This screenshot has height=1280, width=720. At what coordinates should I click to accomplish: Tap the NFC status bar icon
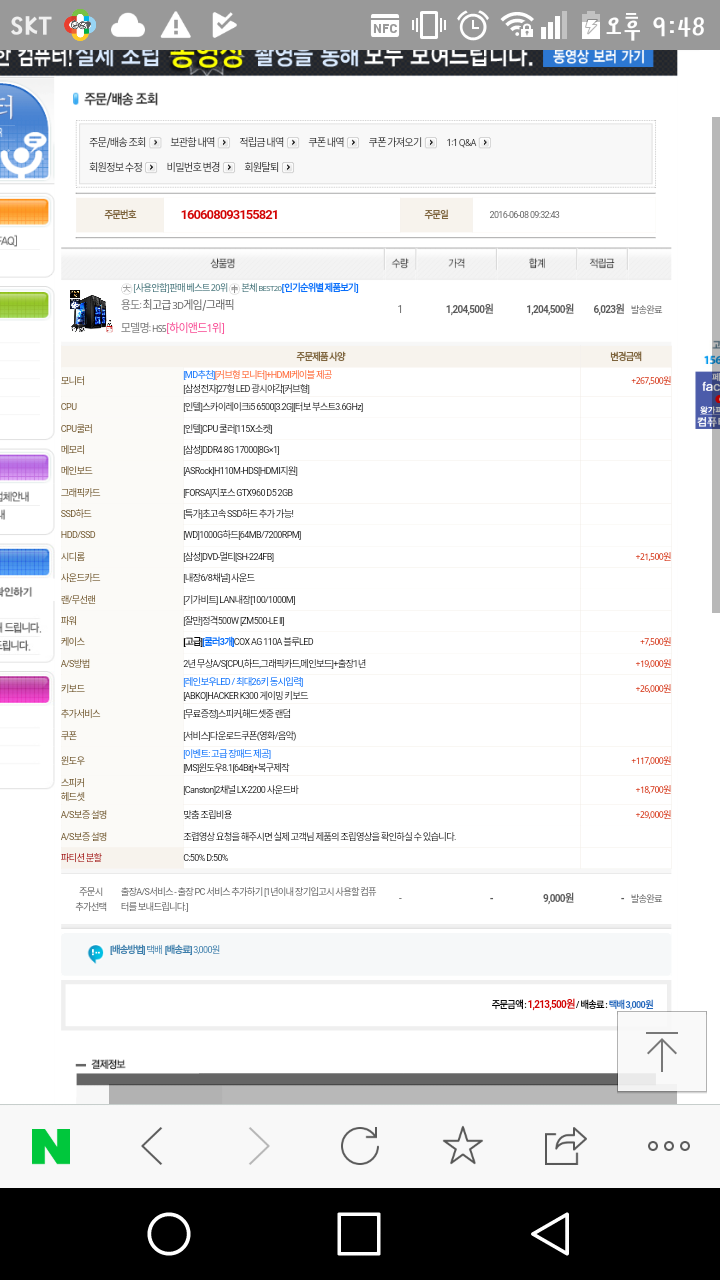[385, 26]
